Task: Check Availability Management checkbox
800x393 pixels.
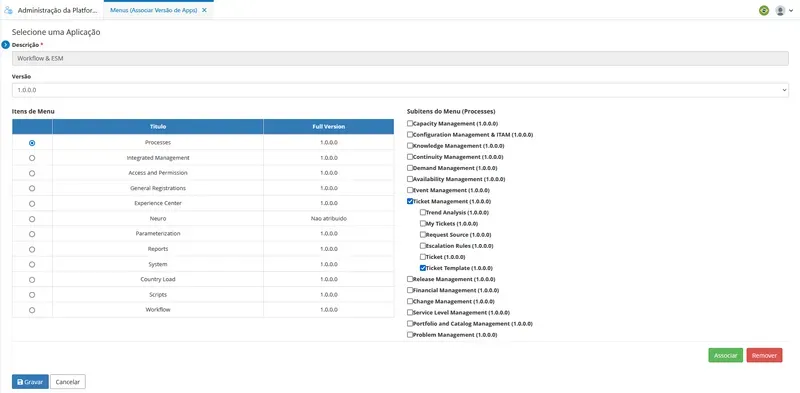Action: [410, 179]
